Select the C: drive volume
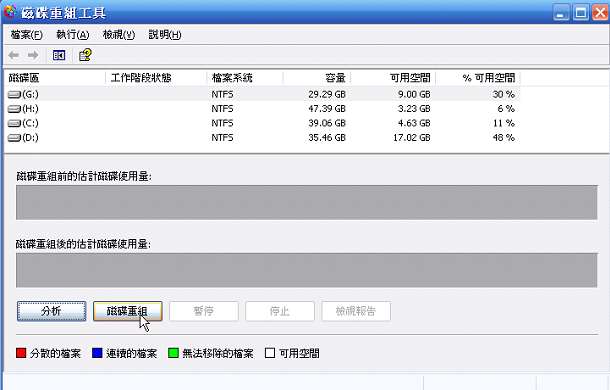610x390 pixels. 262,123
